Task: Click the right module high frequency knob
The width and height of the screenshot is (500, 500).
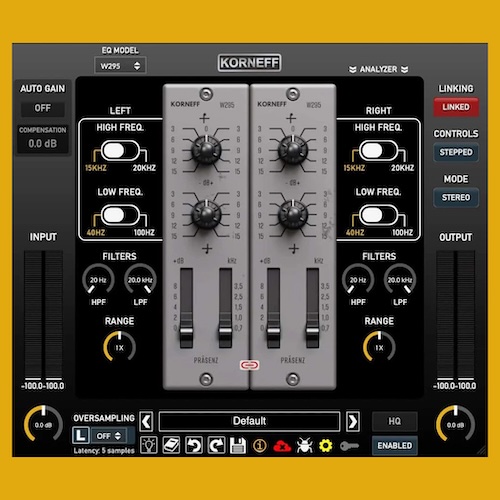Action: click(x=293, y=150)
